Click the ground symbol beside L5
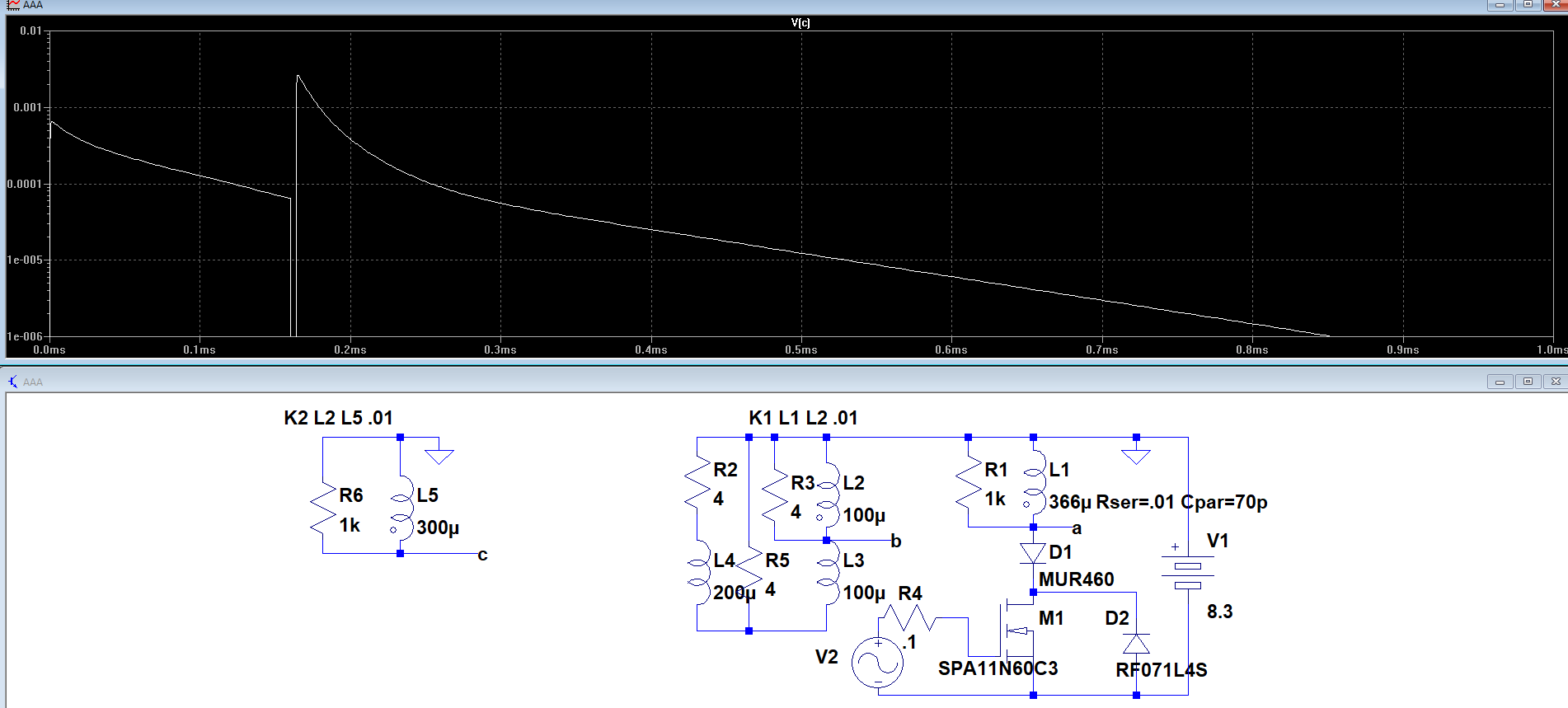The height and width of the screenshot is (708, 1568). pyautogui.click(x=439, y=455)
